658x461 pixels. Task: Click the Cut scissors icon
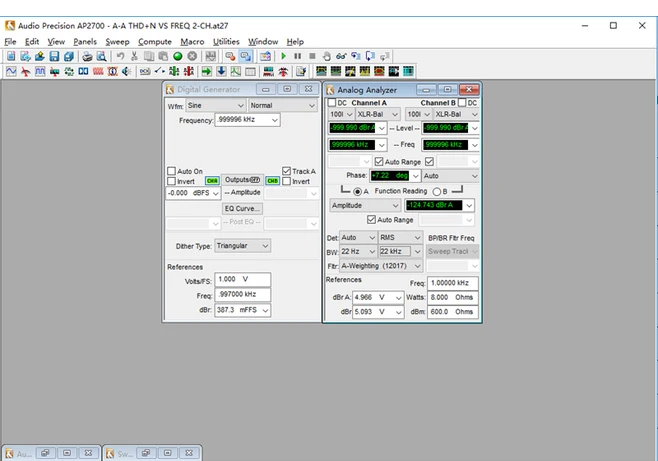click(x=134, y=56)
